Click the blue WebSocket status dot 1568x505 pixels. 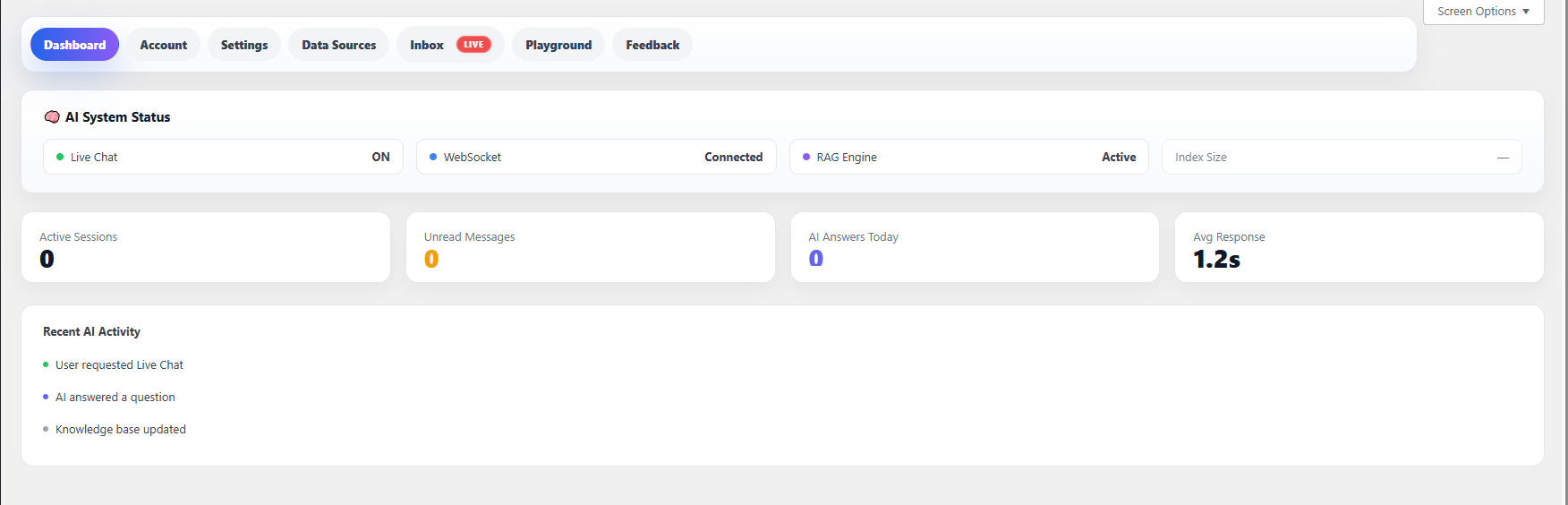[433, 157]
